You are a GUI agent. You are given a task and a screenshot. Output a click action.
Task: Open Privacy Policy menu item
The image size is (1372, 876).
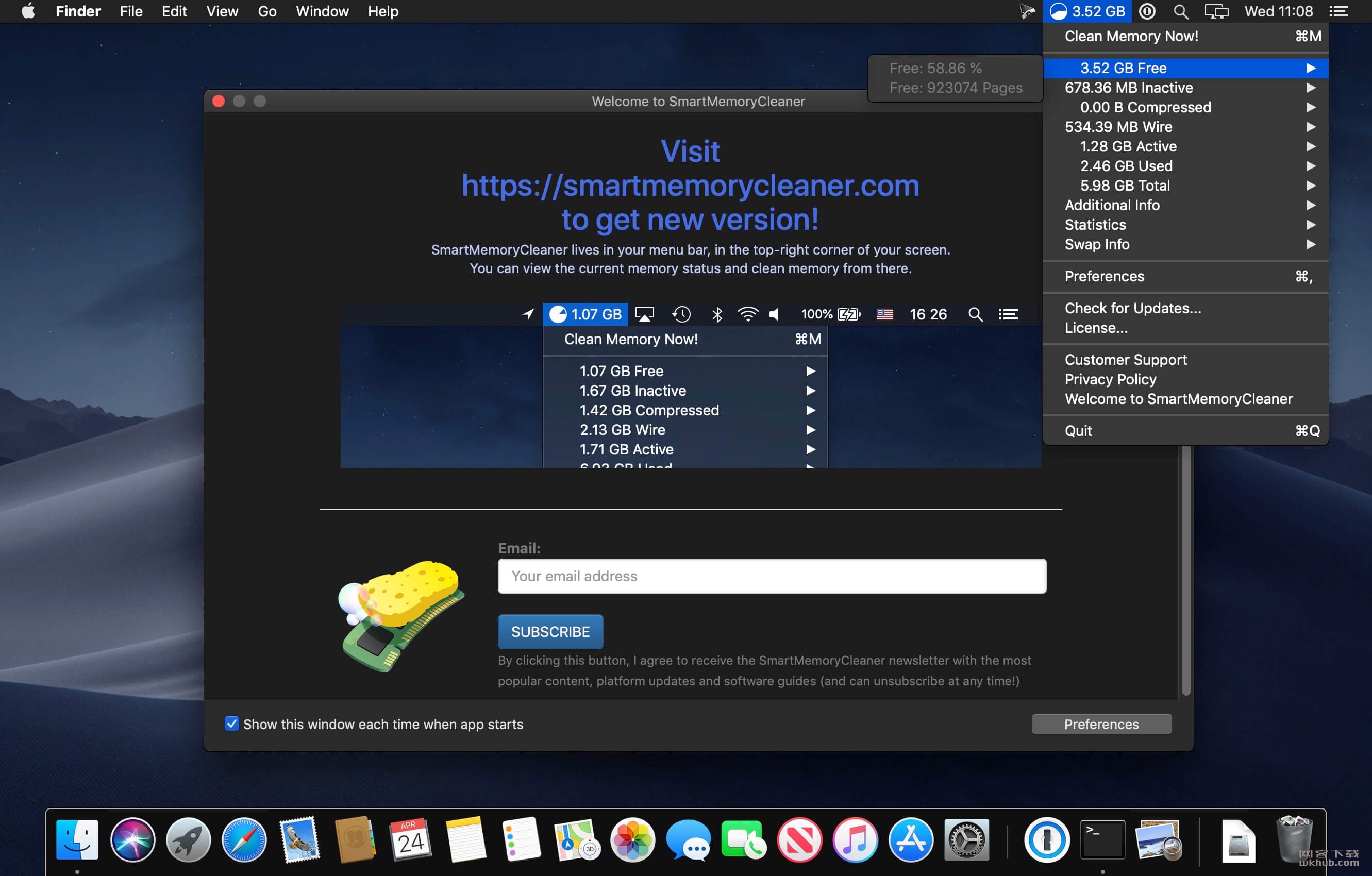click(1186, 379)
